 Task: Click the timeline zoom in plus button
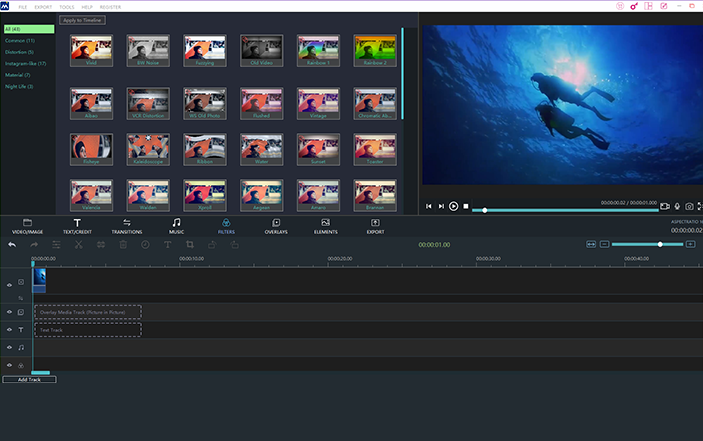click(690, 244)
